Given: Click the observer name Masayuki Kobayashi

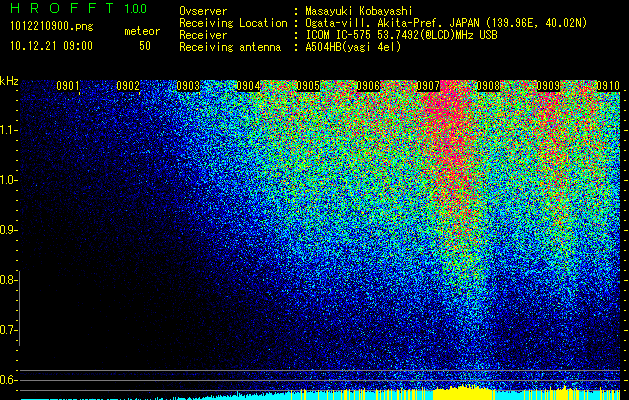Looking at the screenshot, I should tap(359, 11).
